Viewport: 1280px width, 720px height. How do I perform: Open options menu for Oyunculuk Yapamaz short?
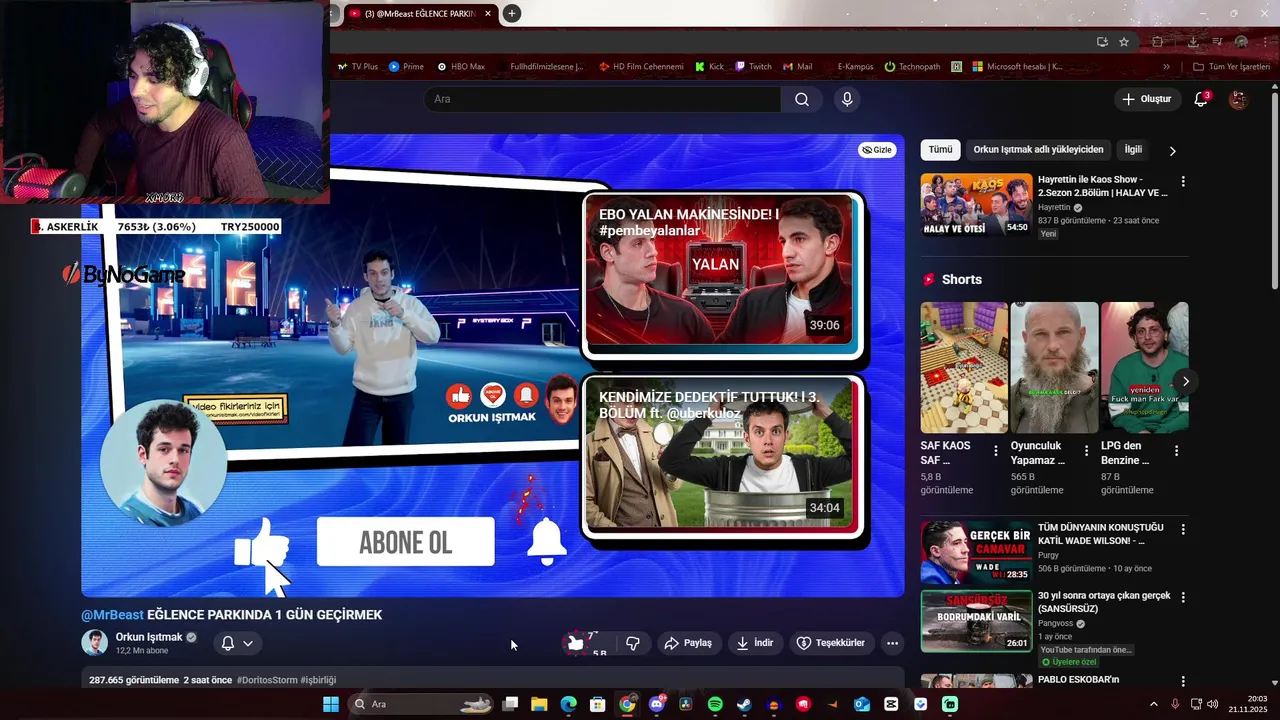tap(1086, 451)
